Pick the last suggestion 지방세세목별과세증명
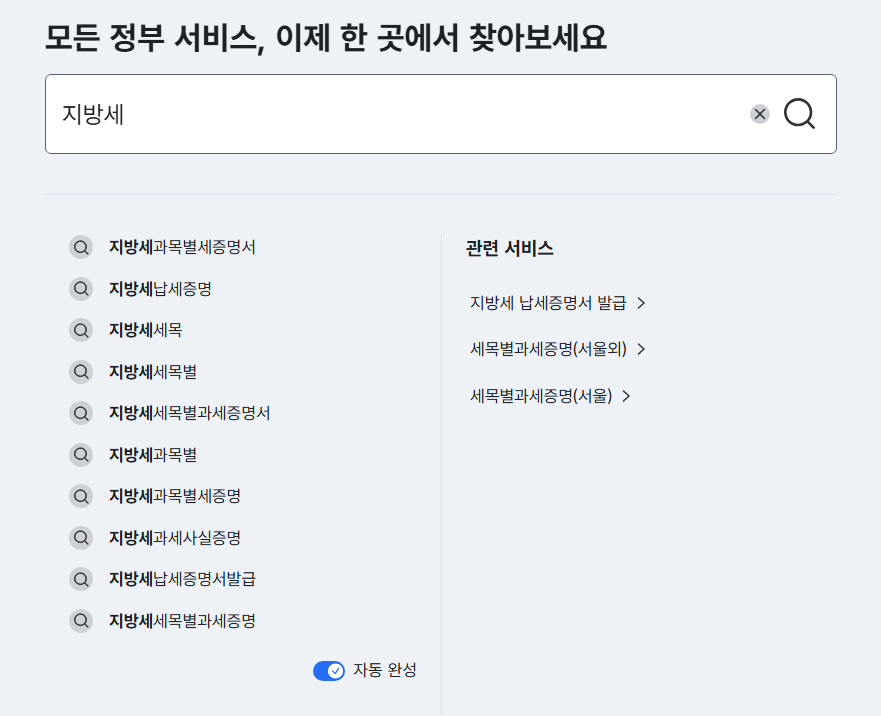Image resolution: width=881 pixels, height=716 pixels. point(182,621)
